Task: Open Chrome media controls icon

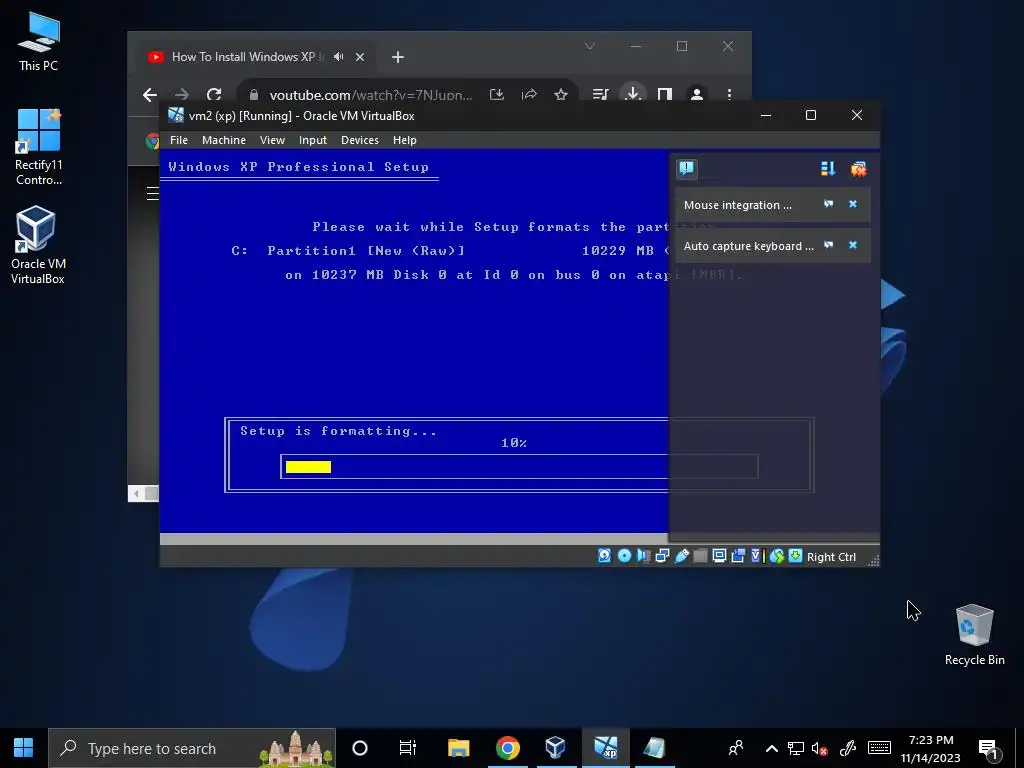Action: tap(600, 95)
